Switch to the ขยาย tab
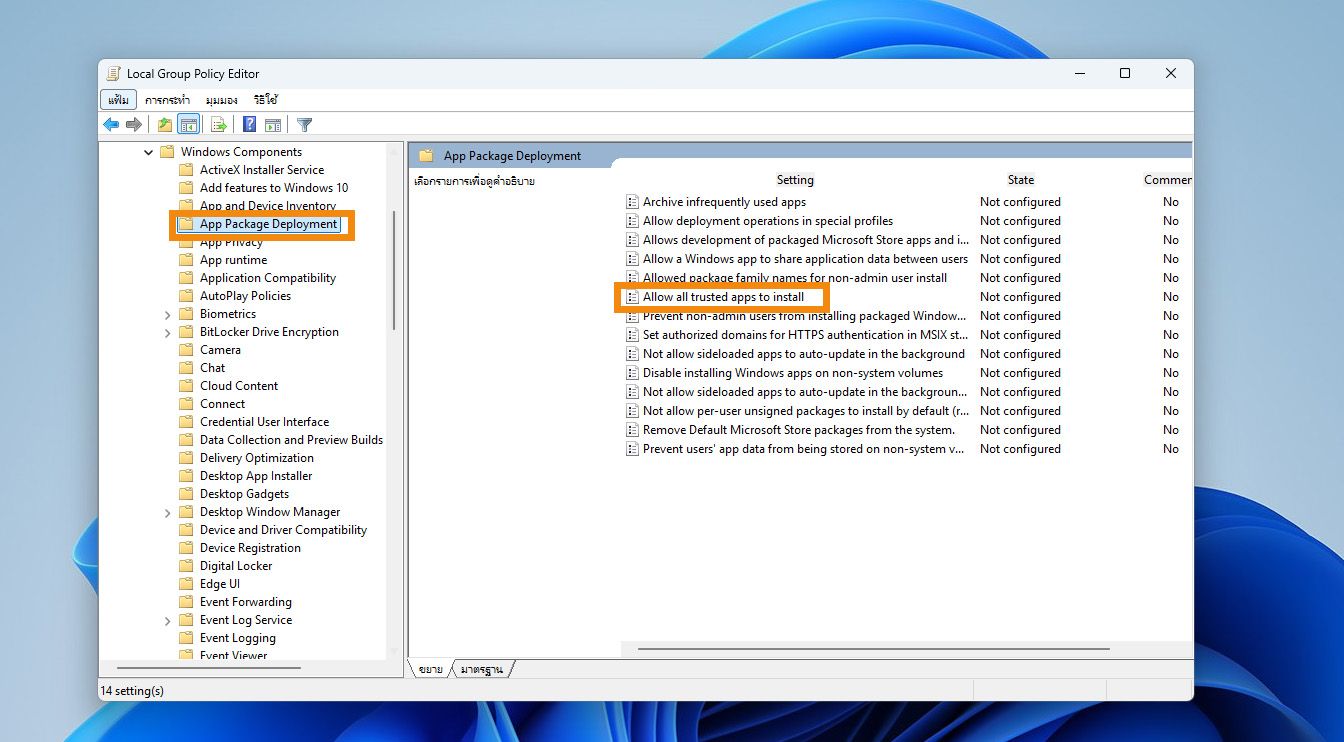This screenshot has height=742, width=1344. coord(430,669)
